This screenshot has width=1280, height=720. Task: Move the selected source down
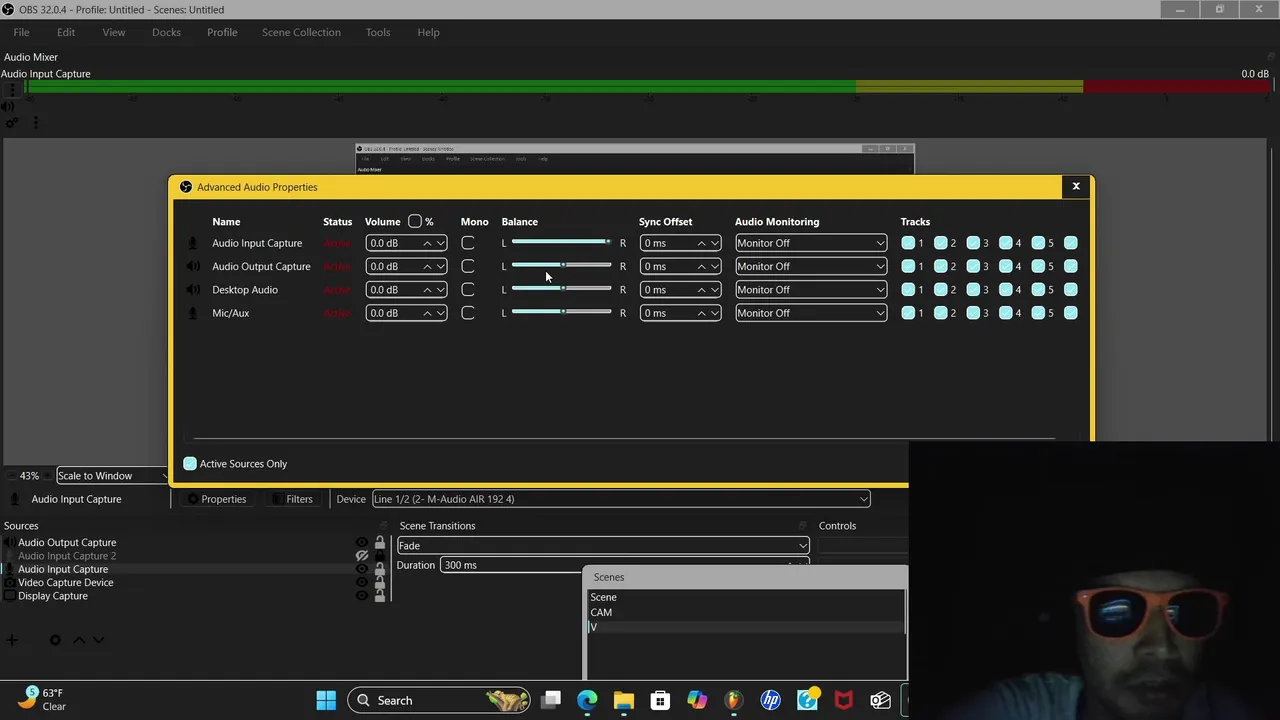click(98, 640)
